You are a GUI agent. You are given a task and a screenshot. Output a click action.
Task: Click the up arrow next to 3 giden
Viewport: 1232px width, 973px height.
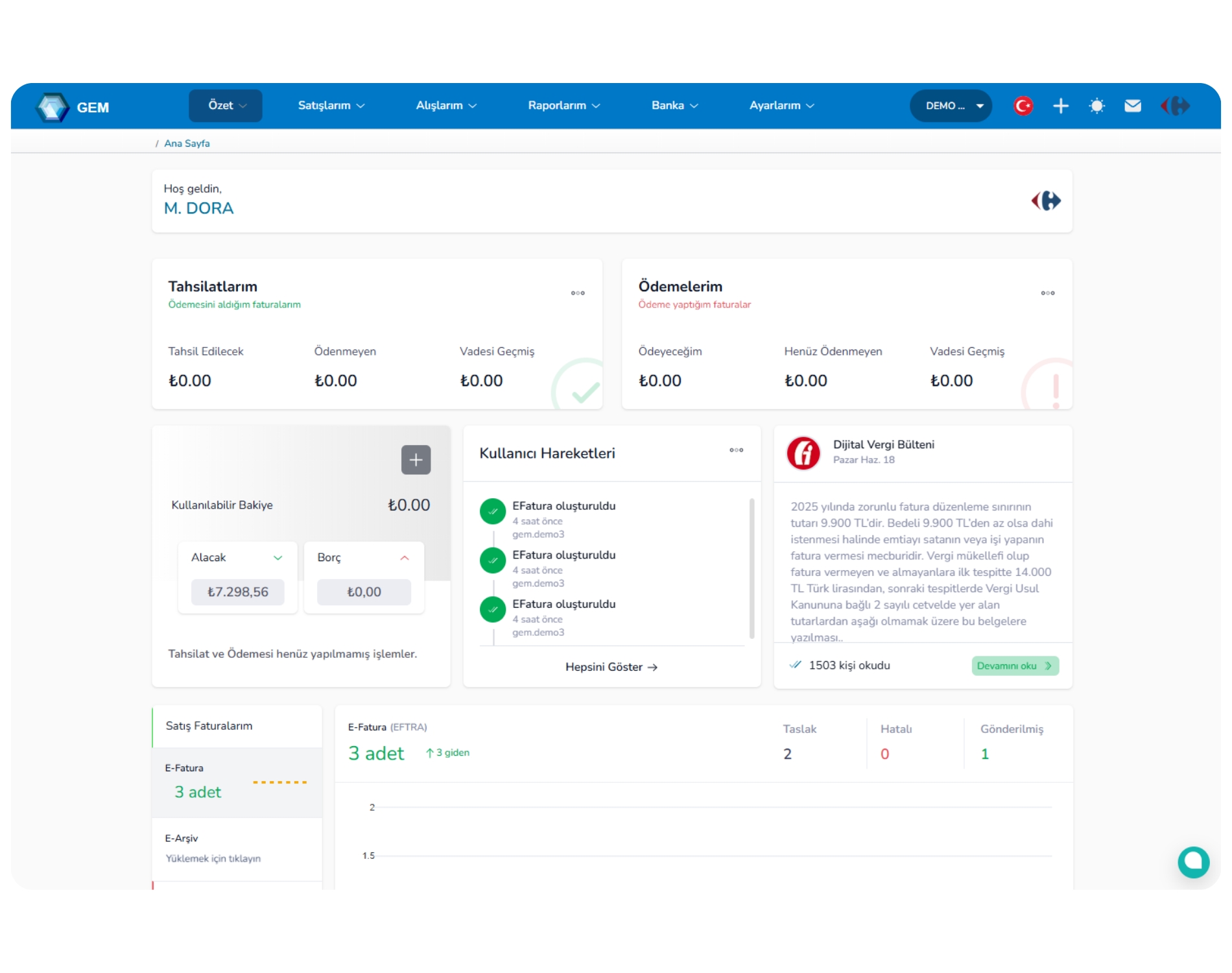click(x=429, y=753)
